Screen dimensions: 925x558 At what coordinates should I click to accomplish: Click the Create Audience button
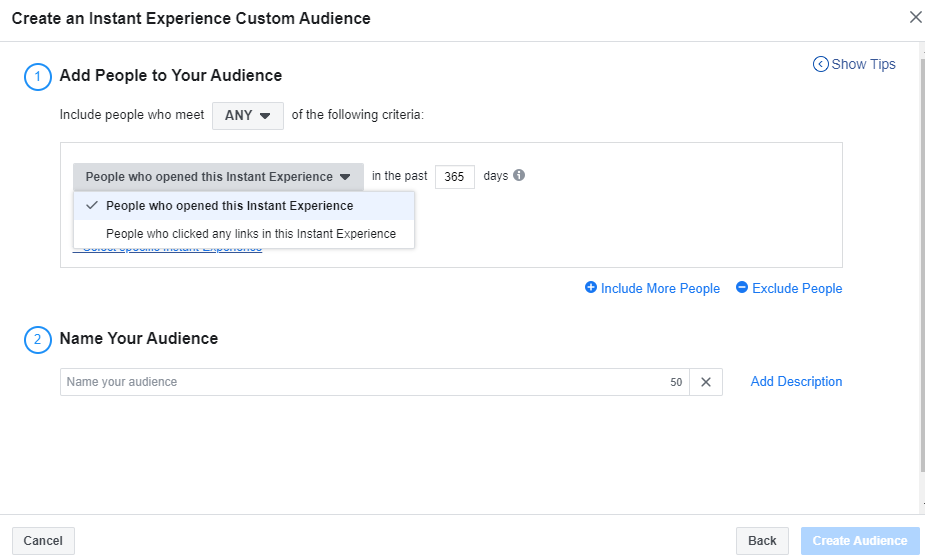pos(859,541)
